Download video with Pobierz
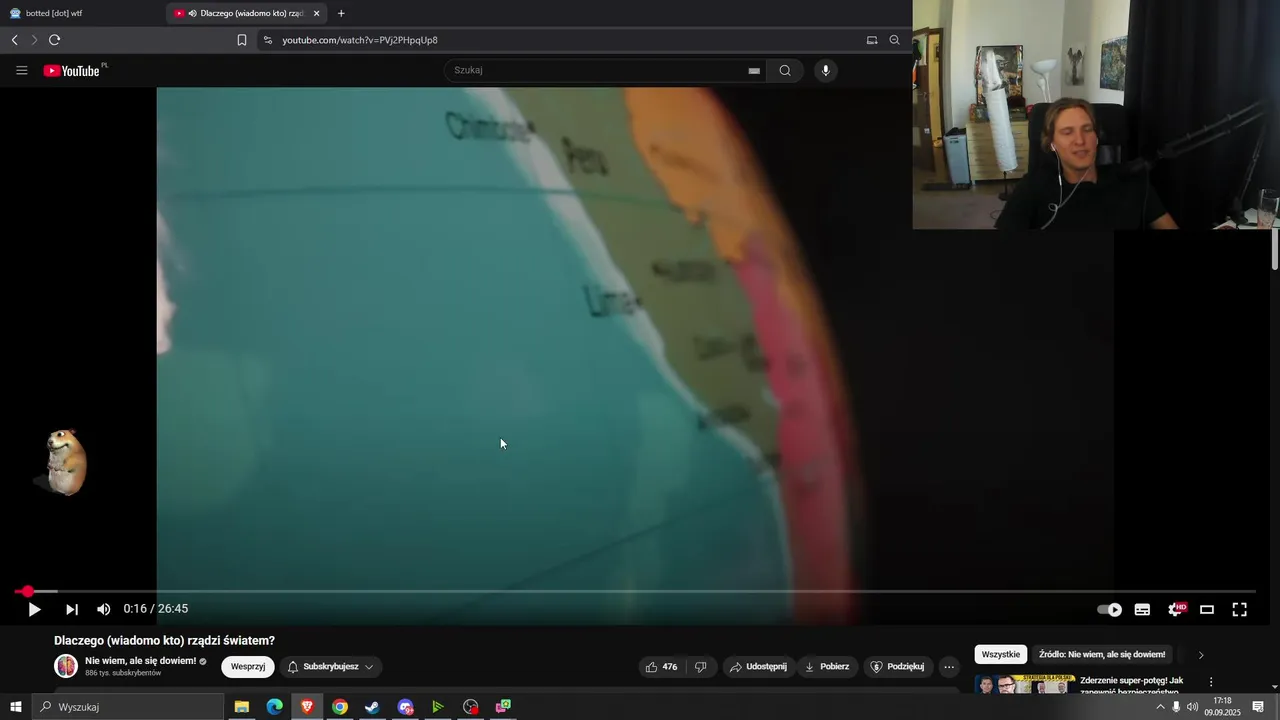Screen dimensions: 1280x720 tap(827, 667)
